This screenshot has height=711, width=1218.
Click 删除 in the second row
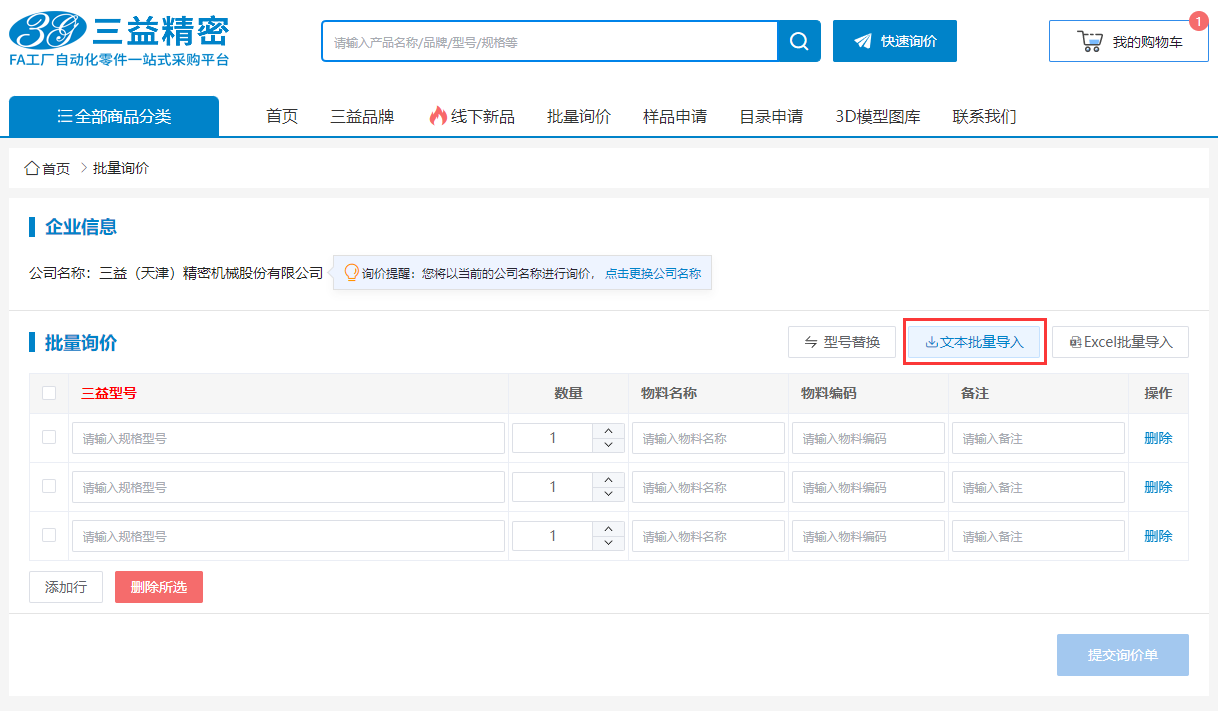(1158, 487)
